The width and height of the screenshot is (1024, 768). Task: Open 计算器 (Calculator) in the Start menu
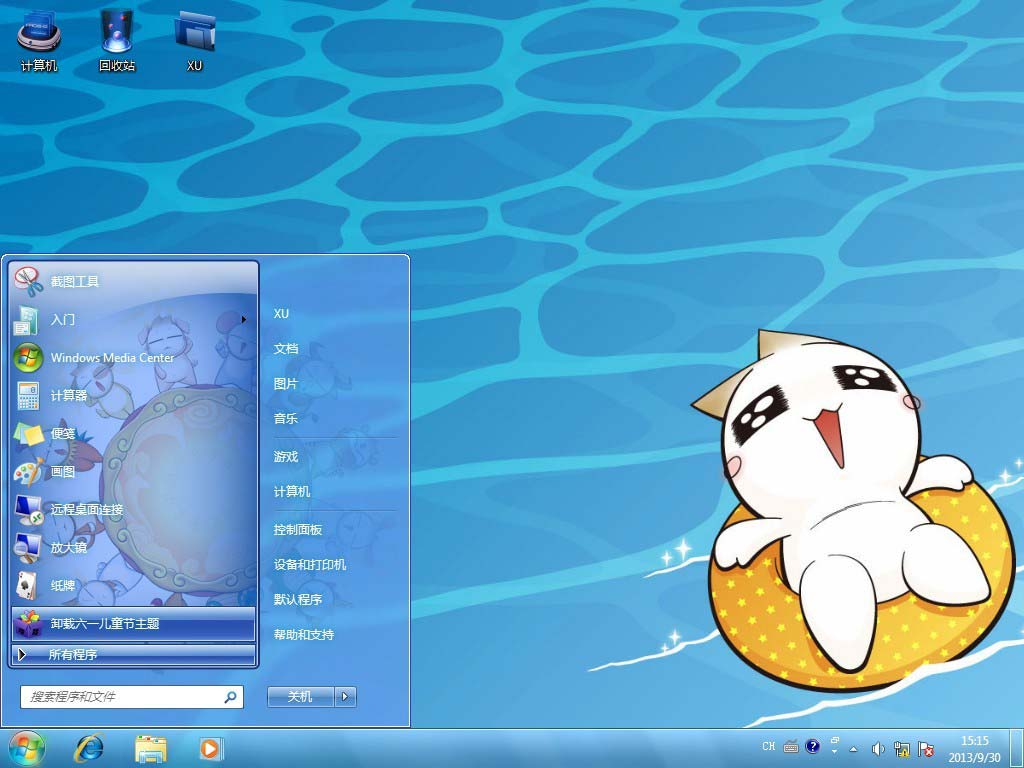(69, 395)
